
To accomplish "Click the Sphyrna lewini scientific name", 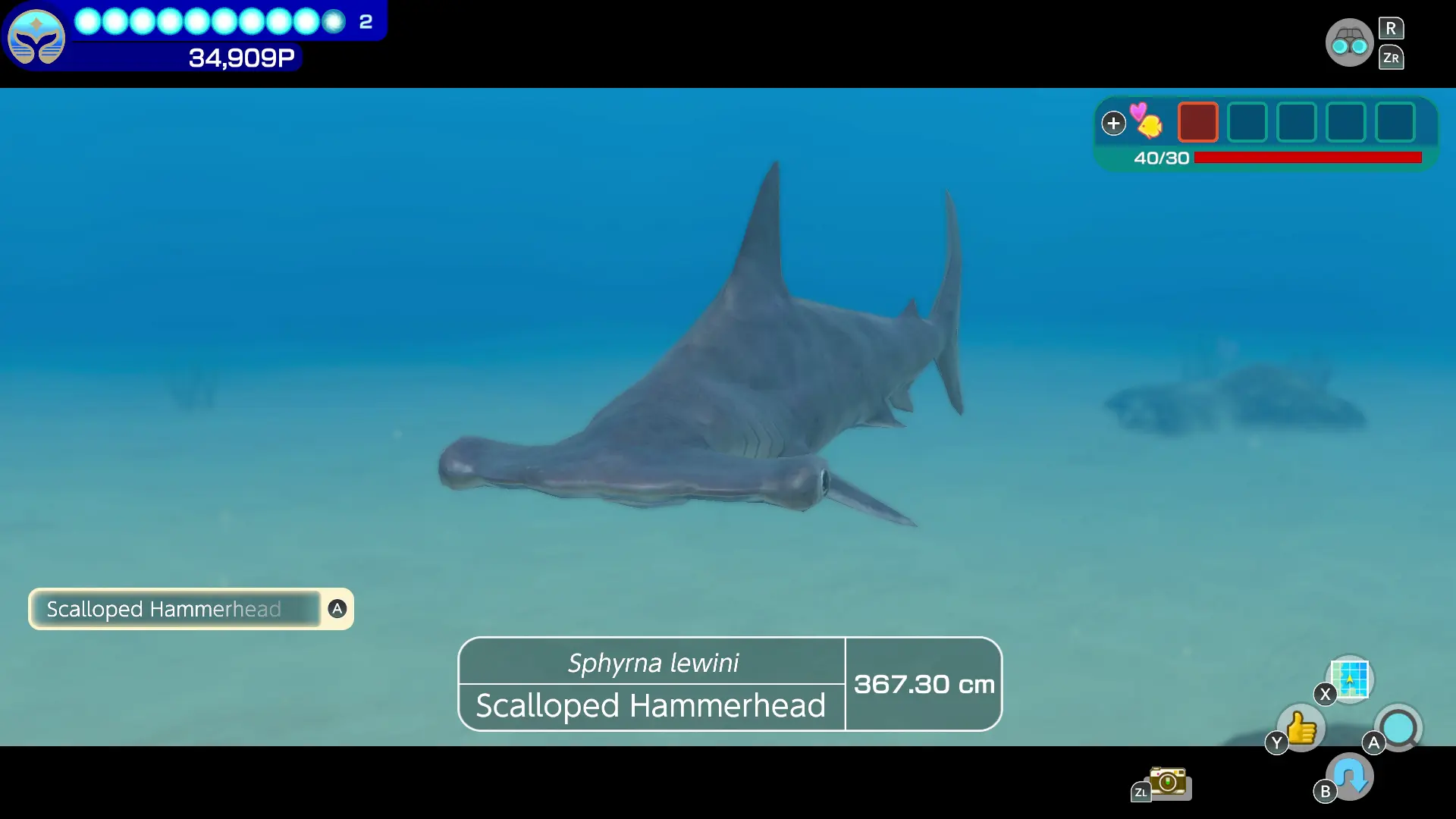I will click(653, 663).
